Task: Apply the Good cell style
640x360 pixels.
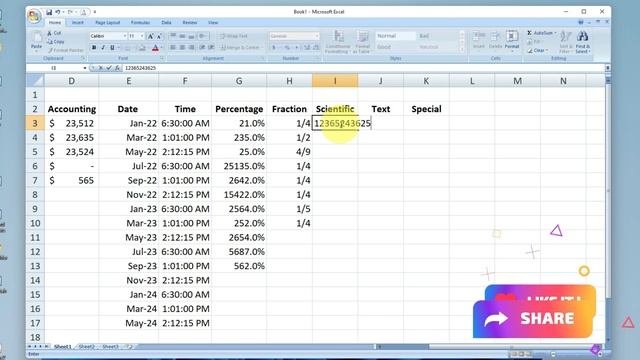Action: click(395, 47)
